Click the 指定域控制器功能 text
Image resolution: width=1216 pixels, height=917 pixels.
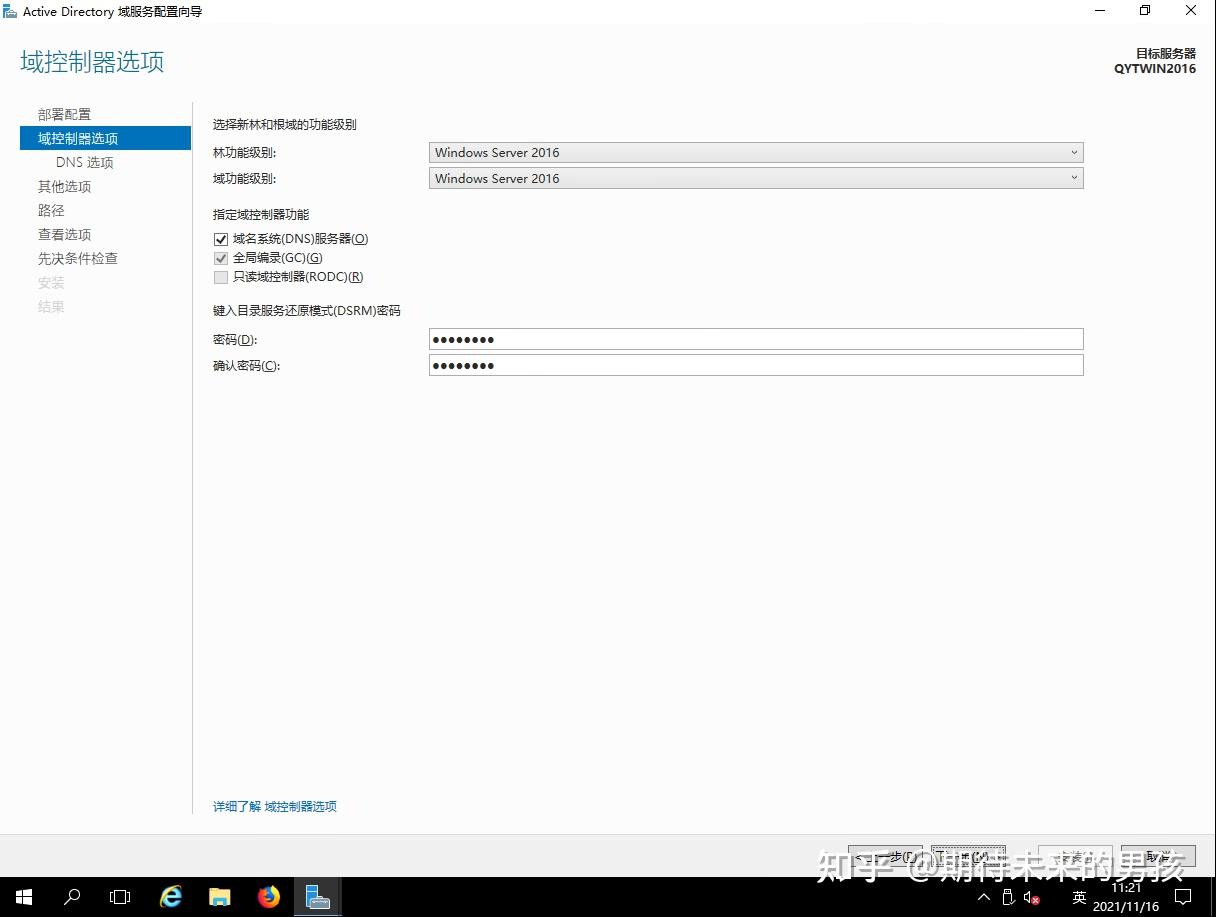click(261, 215)
